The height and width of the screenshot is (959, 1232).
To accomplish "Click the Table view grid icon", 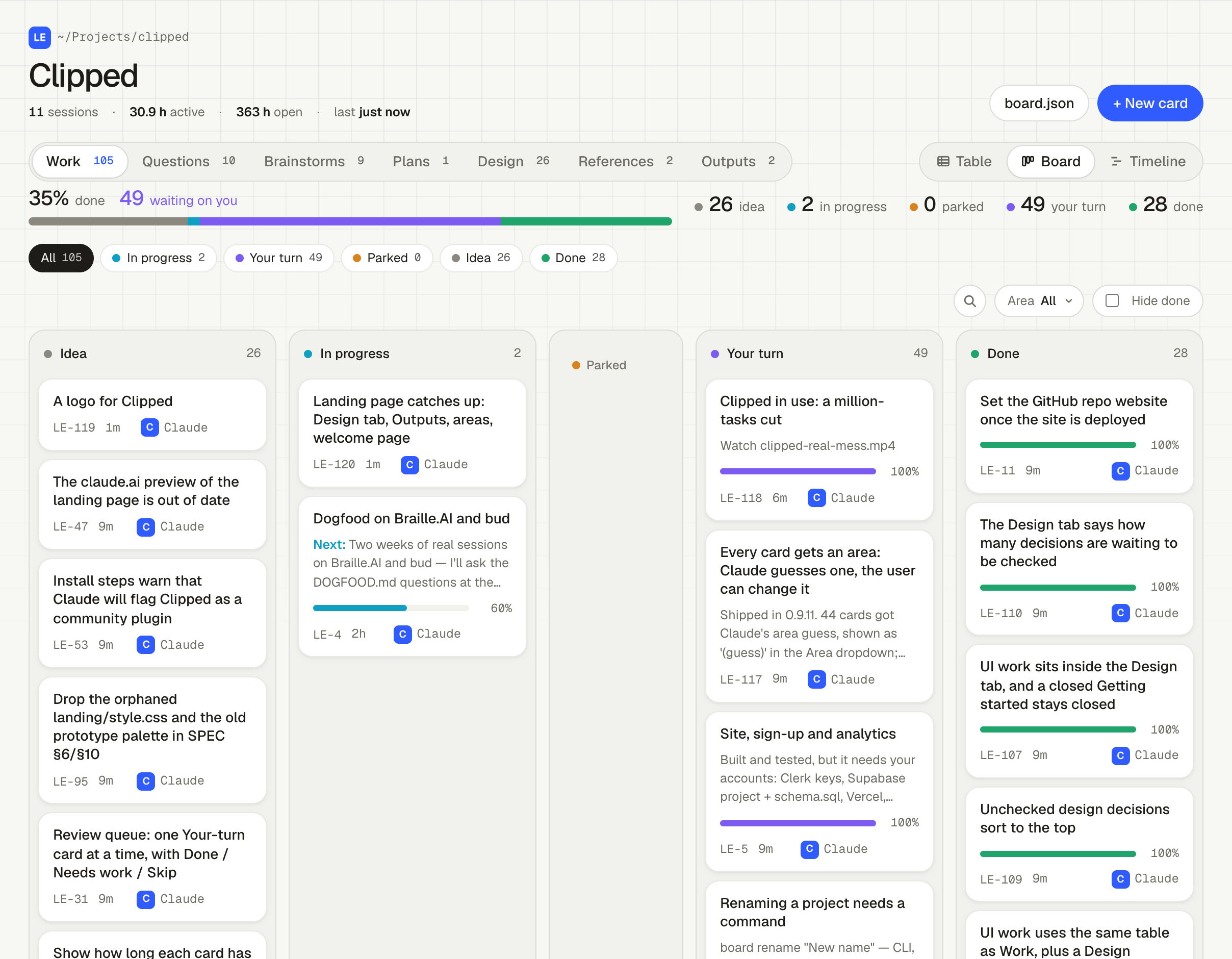I will [943, 161].
